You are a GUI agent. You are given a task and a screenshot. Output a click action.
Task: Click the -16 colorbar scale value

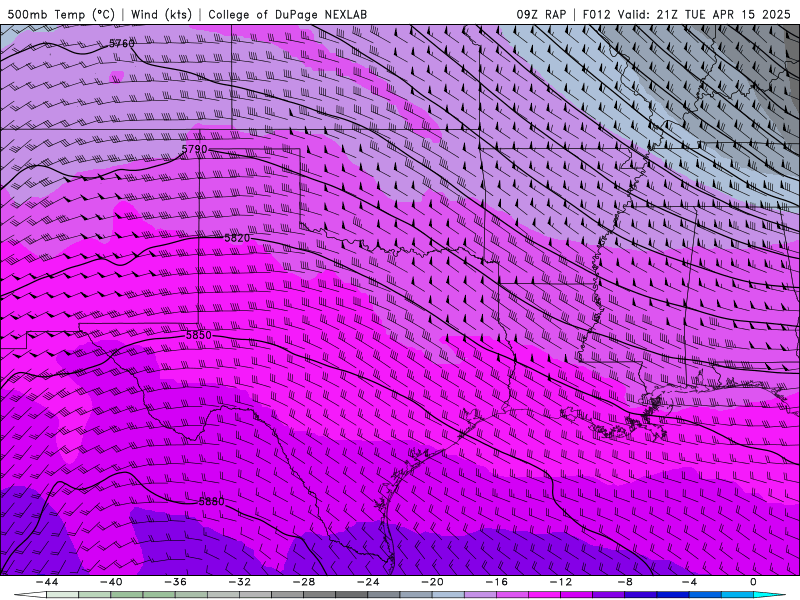[496, 582]
